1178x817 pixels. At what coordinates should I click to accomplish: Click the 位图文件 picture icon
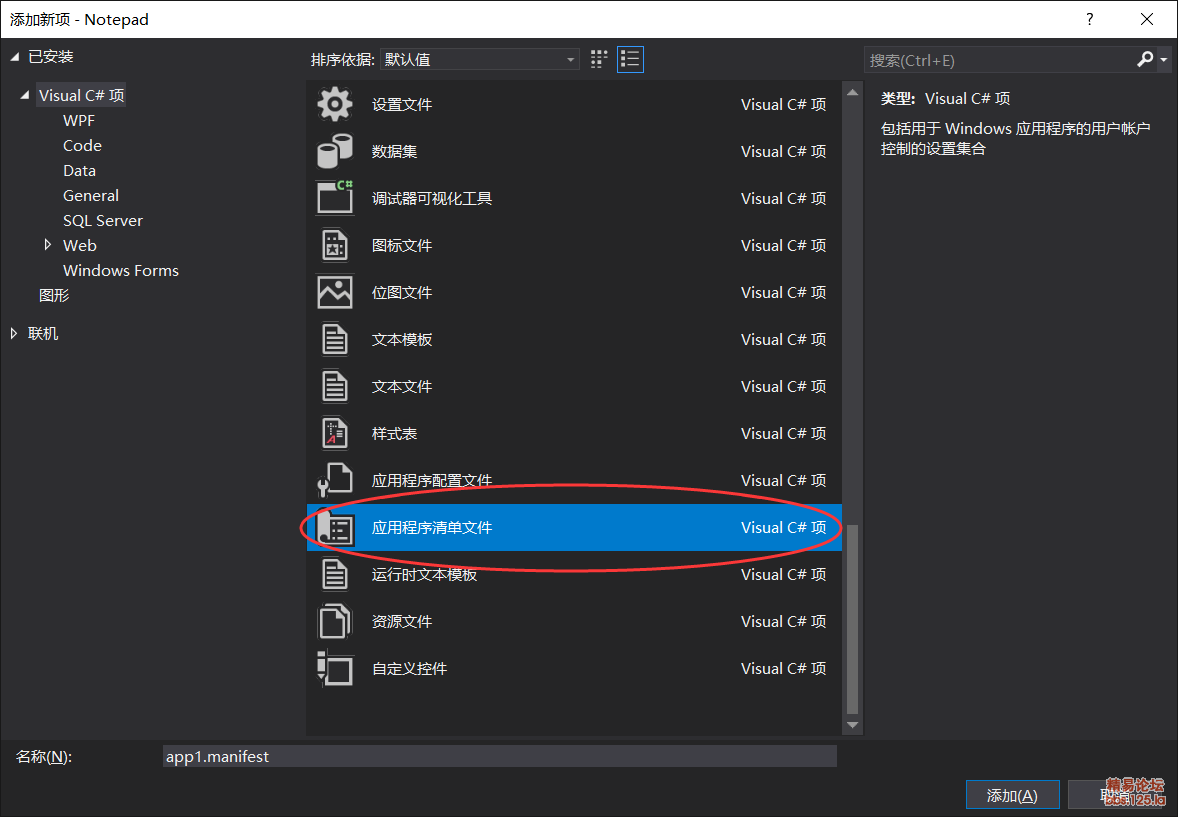[x=334, y=292]
